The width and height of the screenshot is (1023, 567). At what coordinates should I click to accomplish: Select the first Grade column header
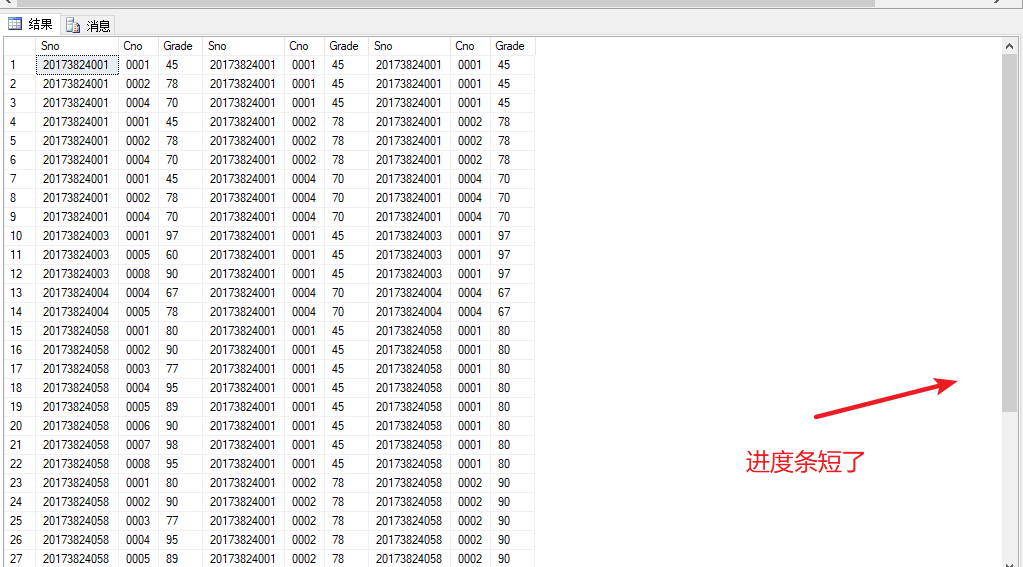pyautogui.click(x=181, y=46)
